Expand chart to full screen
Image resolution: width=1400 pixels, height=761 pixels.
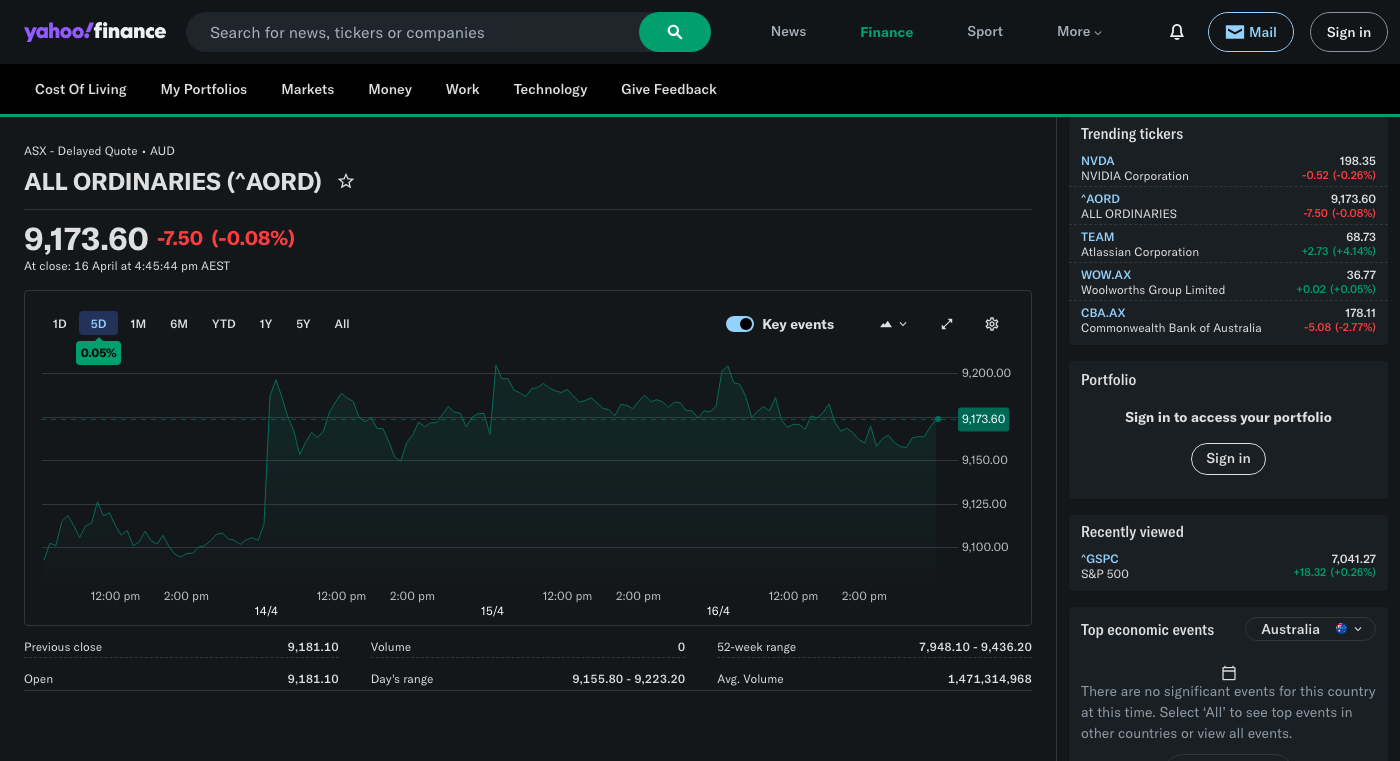947,324
